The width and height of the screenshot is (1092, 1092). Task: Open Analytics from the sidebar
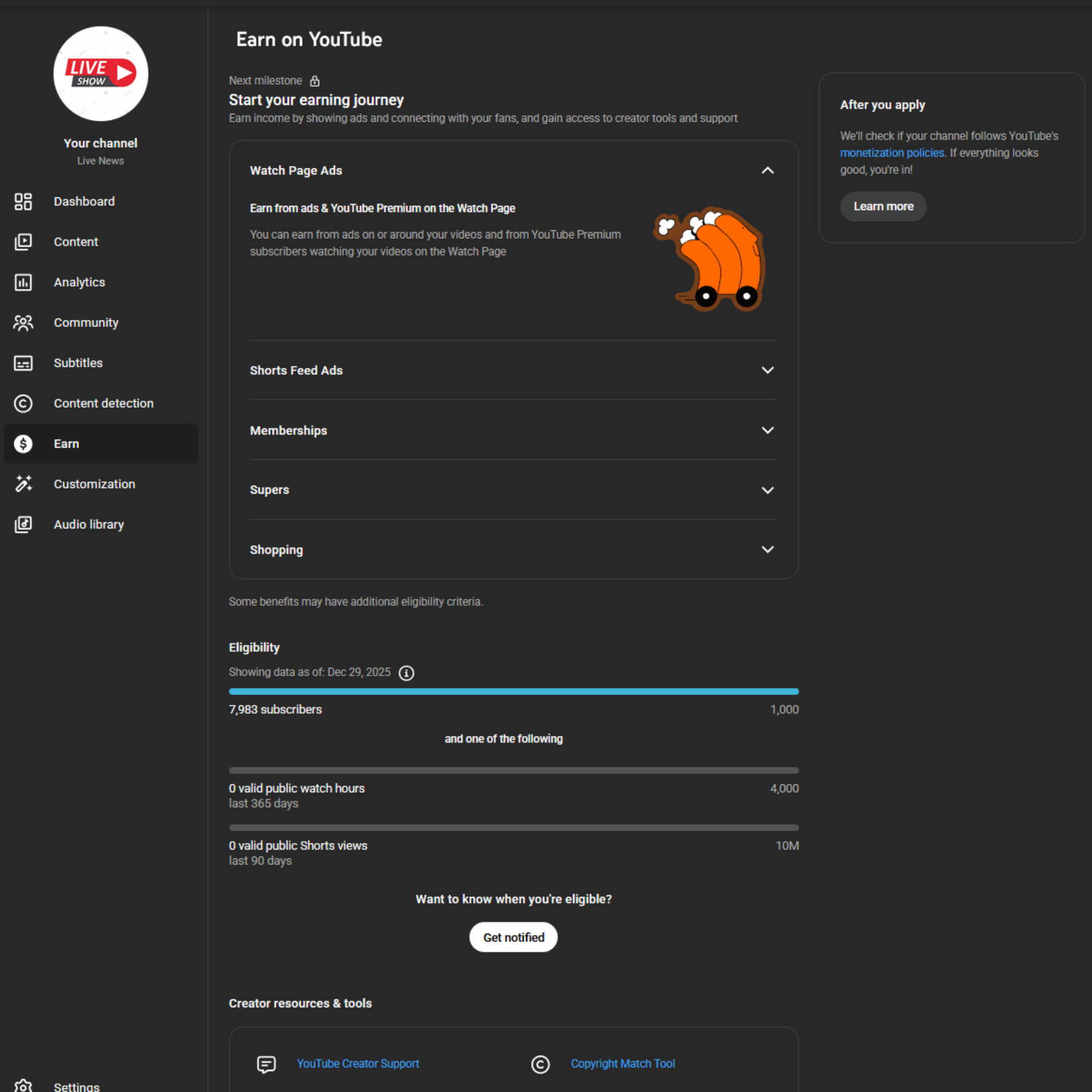click(79, 282)
